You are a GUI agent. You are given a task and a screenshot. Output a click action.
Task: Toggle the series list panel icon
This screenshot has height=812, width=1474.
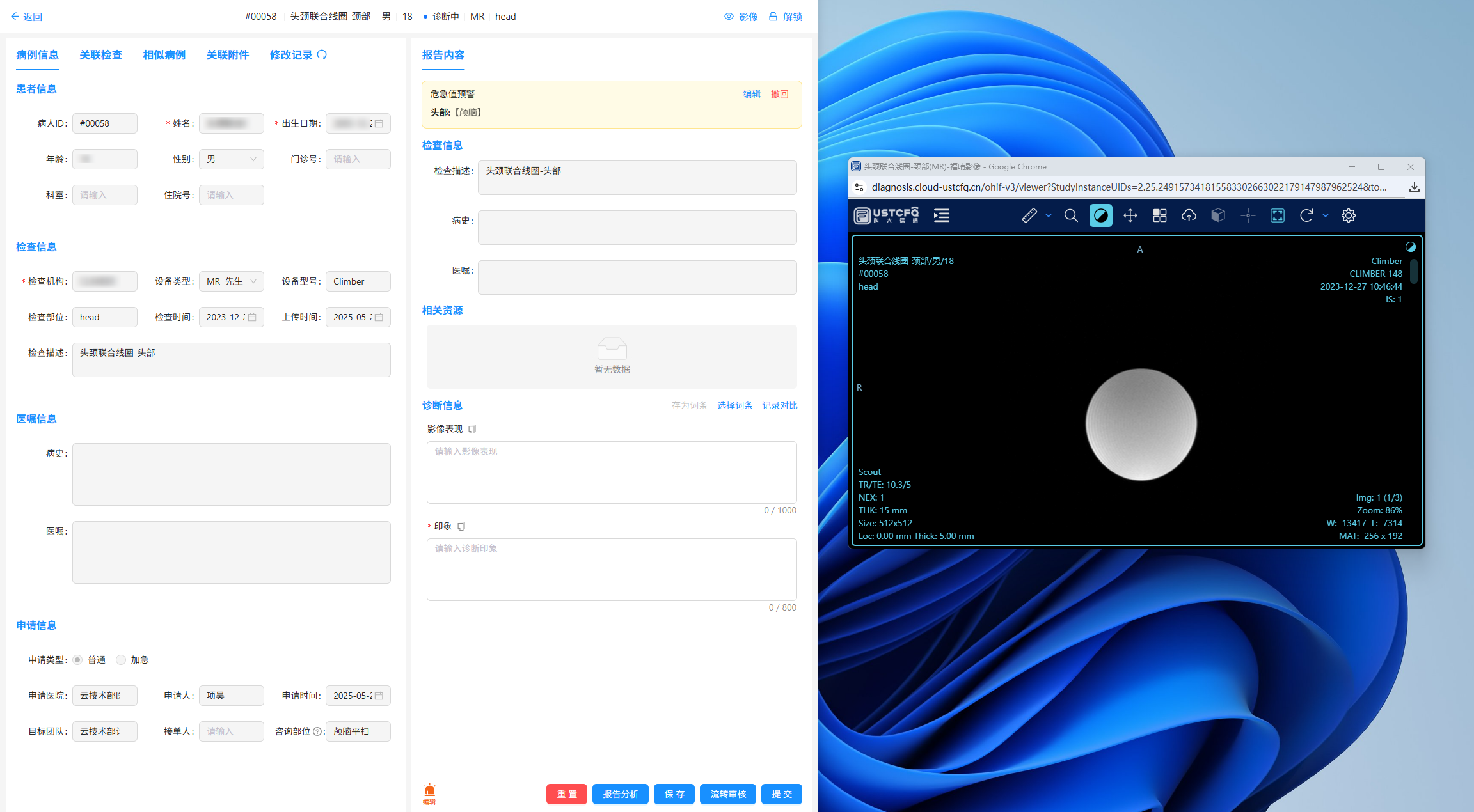tap(941, 215)
